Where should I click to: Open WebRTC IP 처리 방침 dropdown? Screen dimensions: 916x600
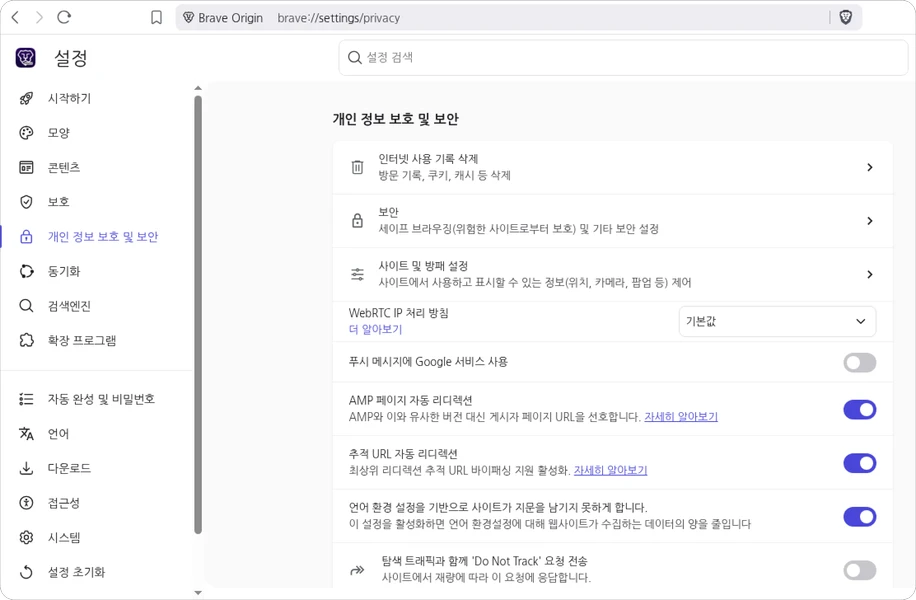tap(776, 321)
